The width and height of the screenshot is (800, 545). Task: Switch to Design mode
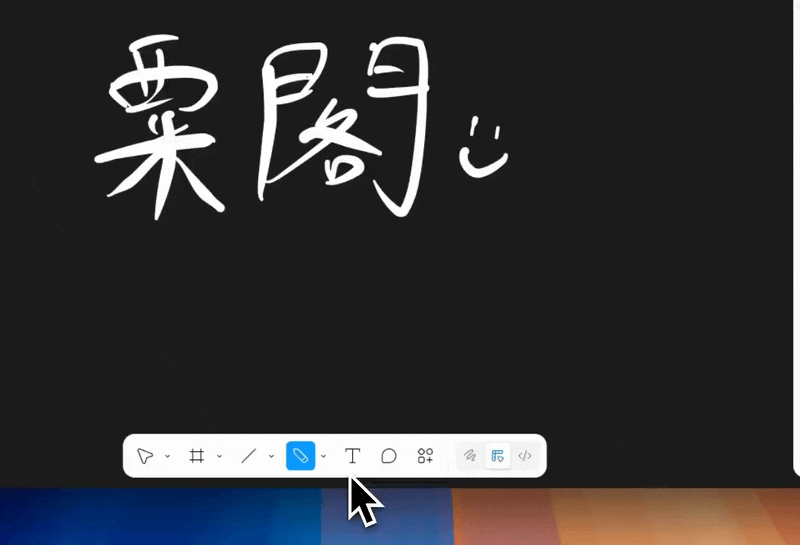coord(498,456)
